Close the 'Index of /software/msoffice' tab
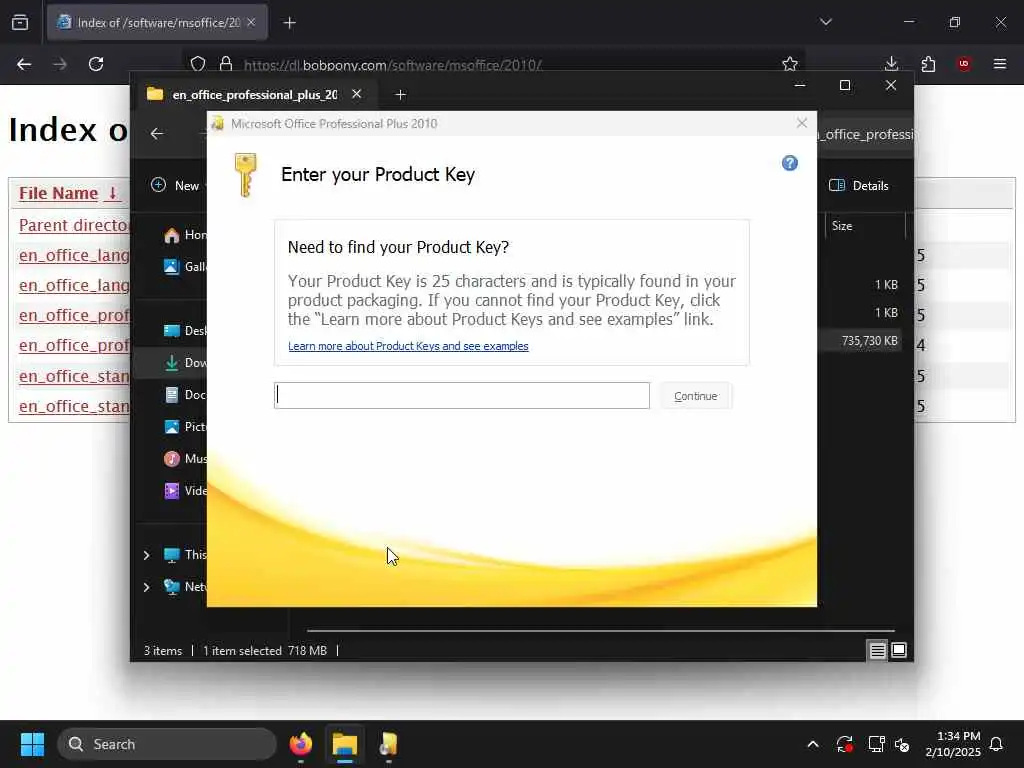 251,22
